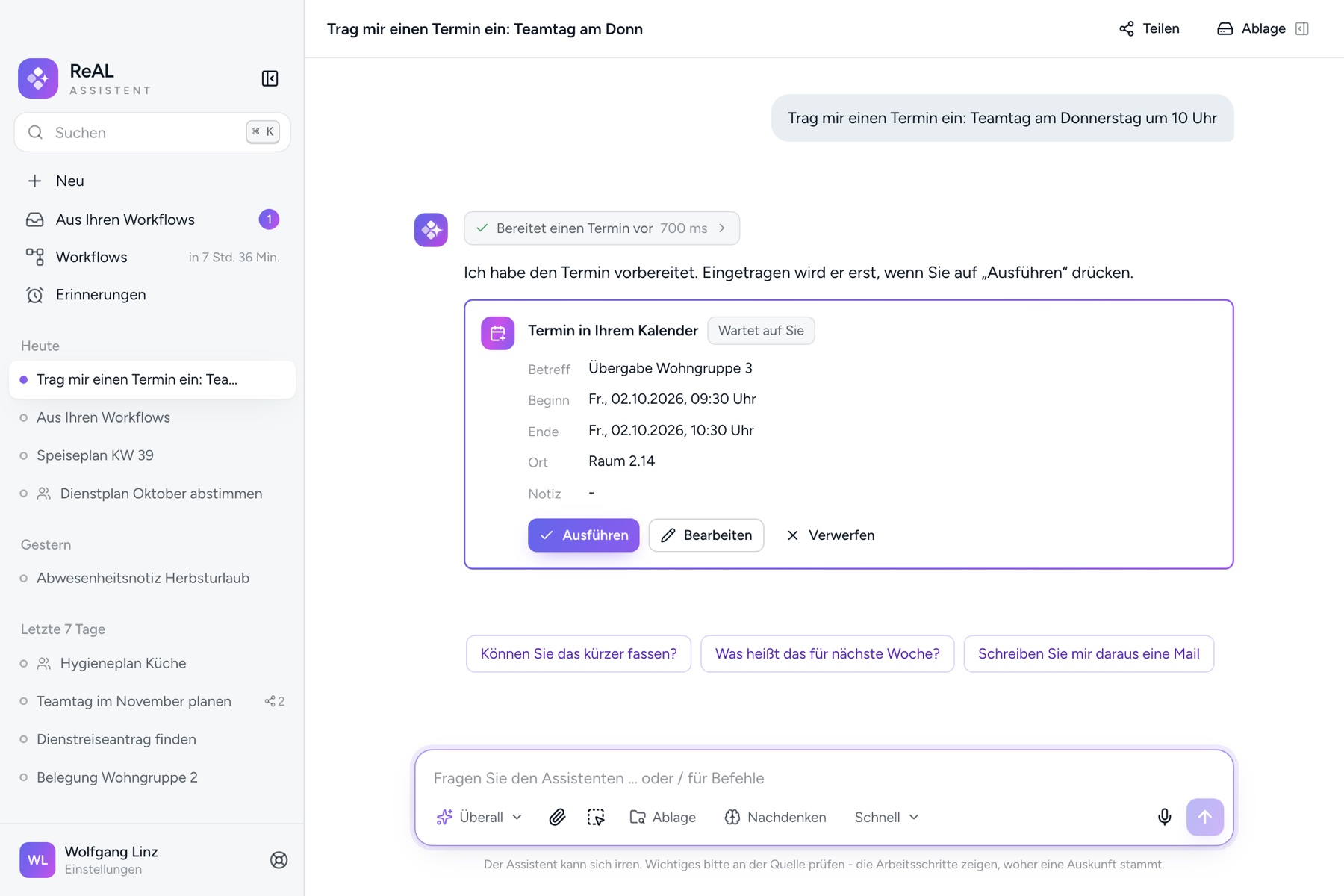Click the assistant avatar icon beside the reply

(x=431, y=229)
